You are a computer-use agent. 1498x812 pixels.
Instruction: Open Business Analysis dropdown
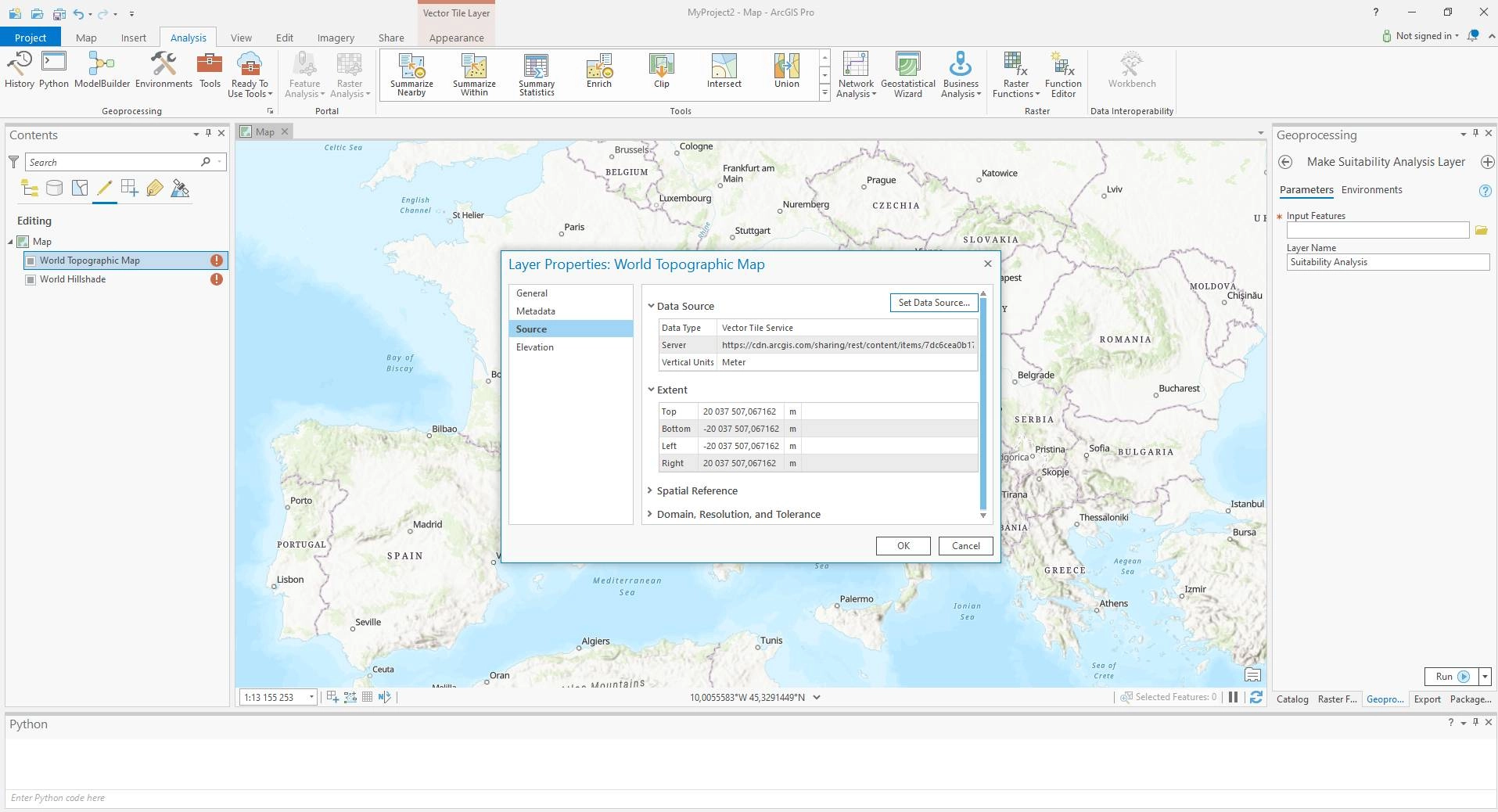click(x=961, y=74)
